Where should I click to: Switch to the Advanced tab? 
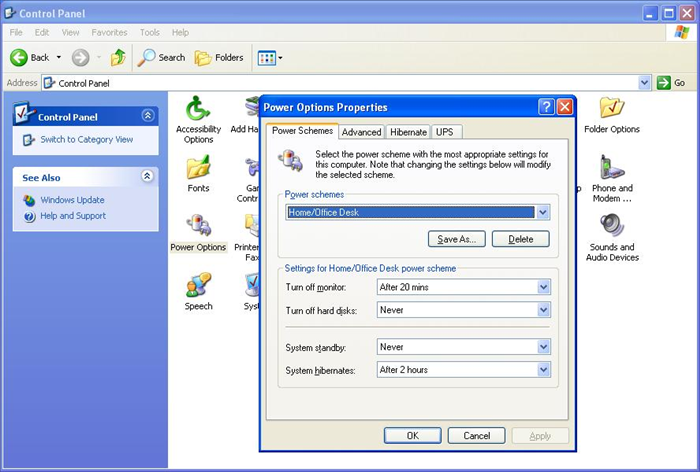(361, 132)
